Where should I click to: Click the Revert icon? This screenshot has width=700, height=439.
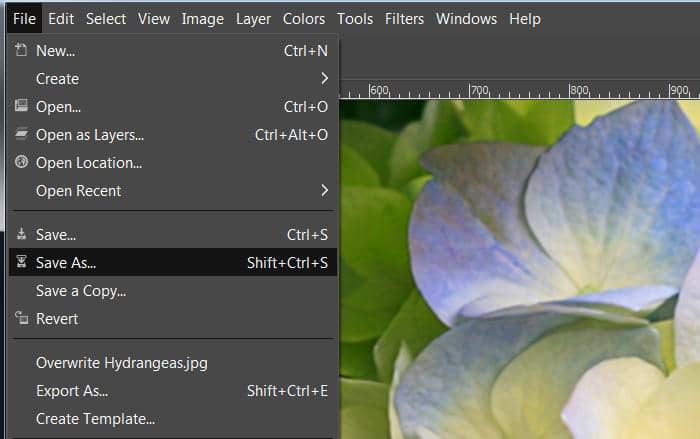pyautogui.click(x=21, y=318)
